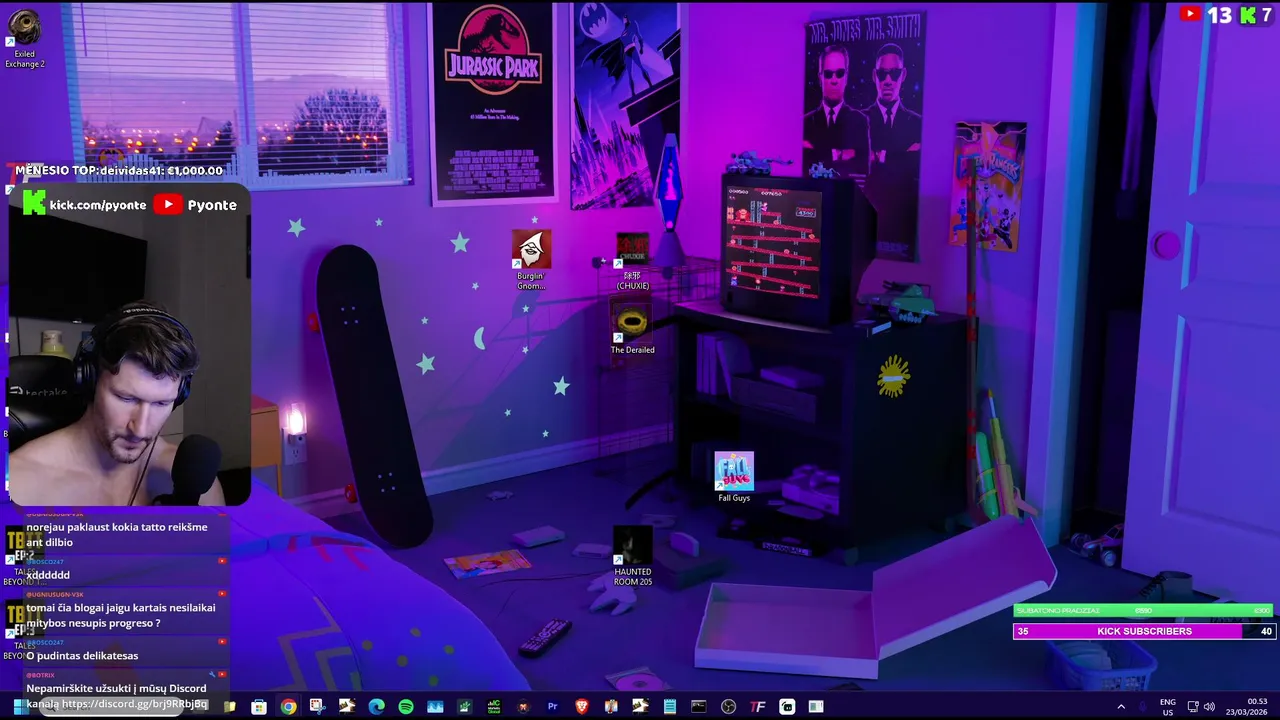The image size is (1280, 720).
Task: Open the Streamlabs taskbar icon
Action: 787,706
